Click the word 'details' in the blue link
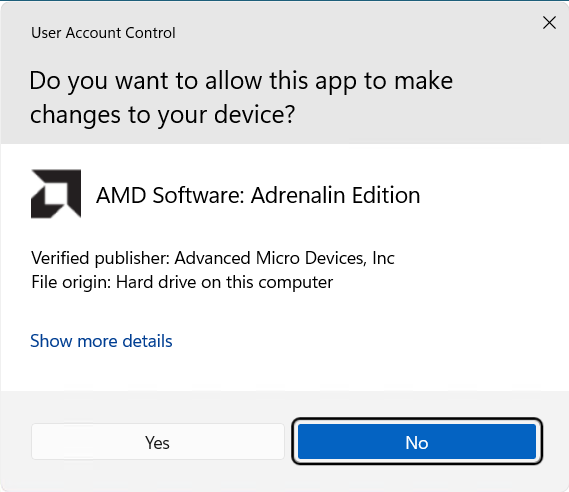This screenshot has height=492, width=569. (x=147, y=341)
